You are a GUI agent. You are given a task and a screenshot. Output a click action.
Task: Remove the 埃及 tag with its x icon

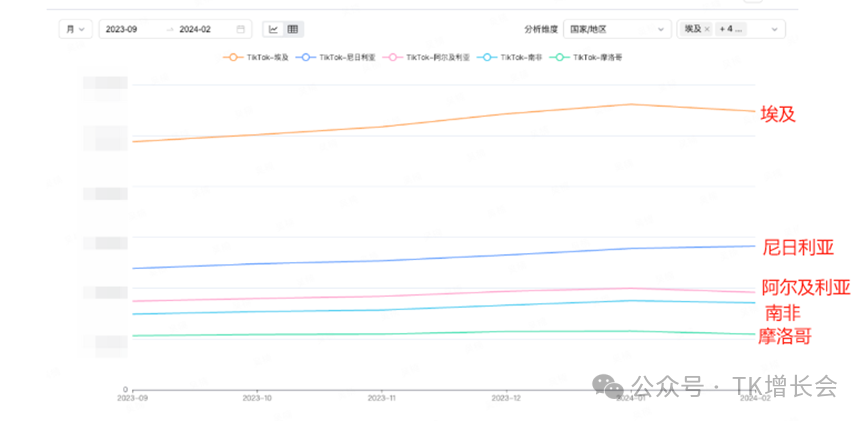click(x=707, y=30)
